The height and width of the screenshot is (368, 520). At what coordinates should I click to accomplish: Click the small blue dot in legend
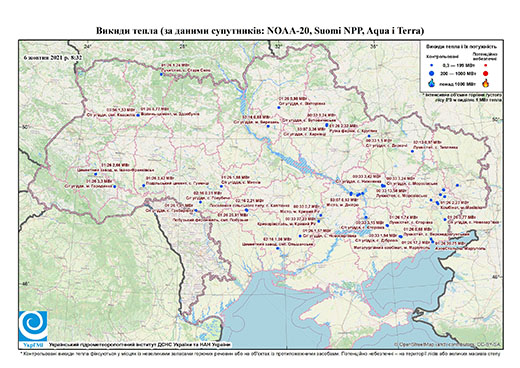click(x=432, y=65)
